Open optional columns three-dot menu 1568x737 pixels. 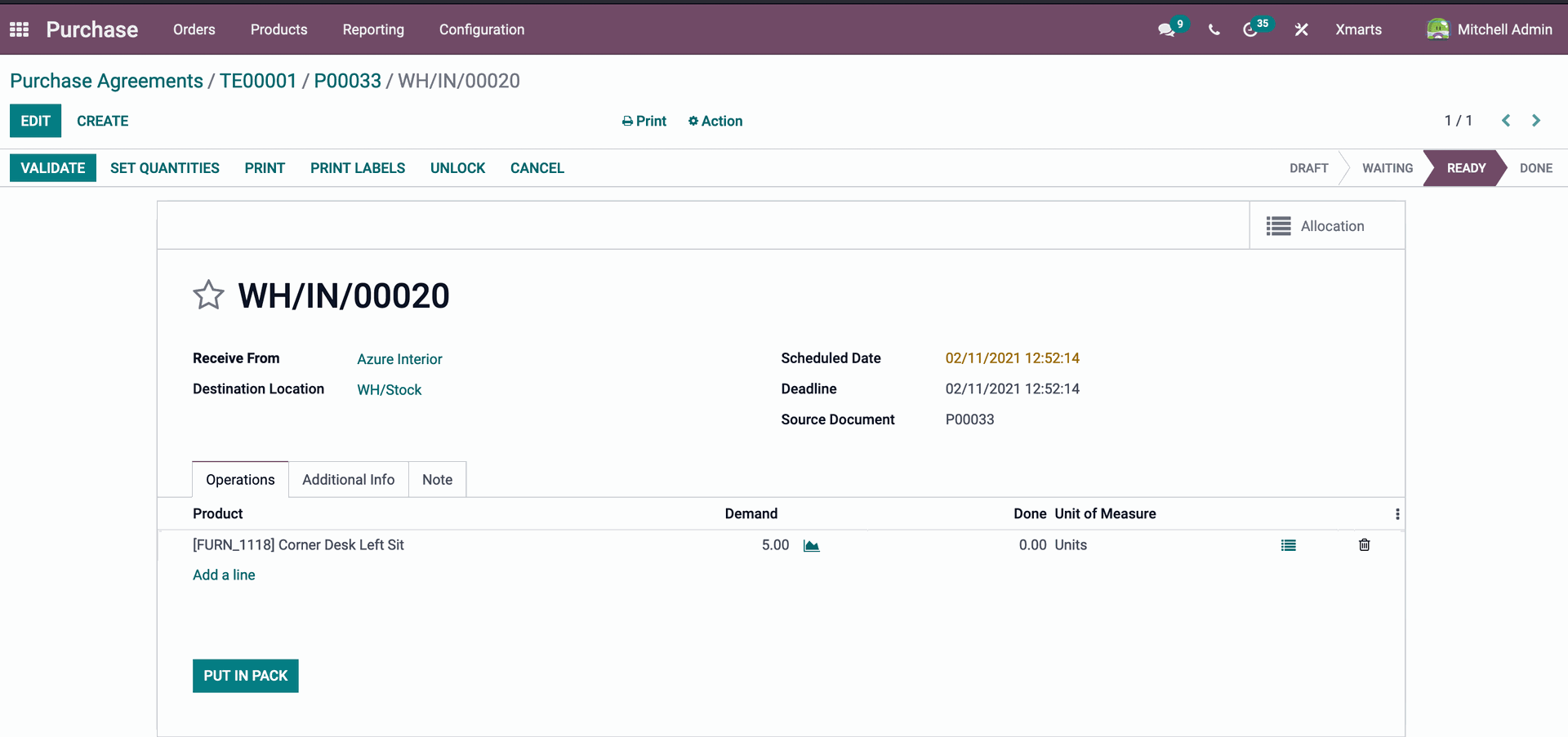pos(1397,514)
